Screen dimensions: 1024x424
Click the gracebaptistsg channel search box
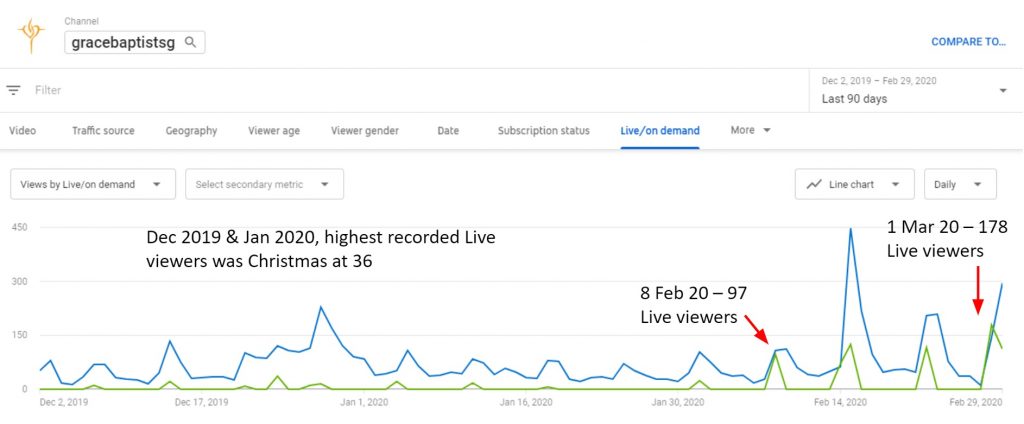[x=125, y=42]
